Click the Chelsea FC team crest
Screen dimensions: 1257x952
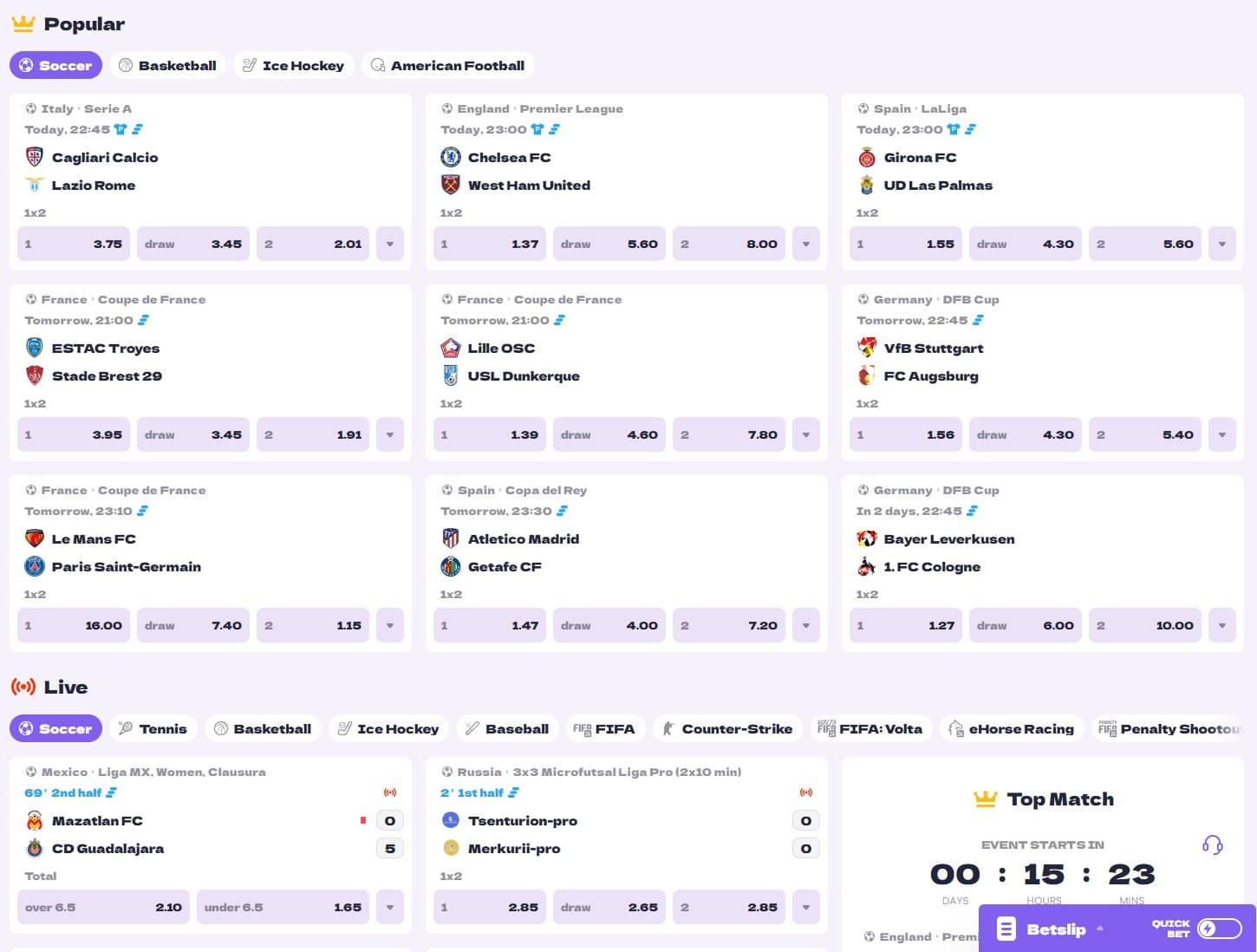451,157
